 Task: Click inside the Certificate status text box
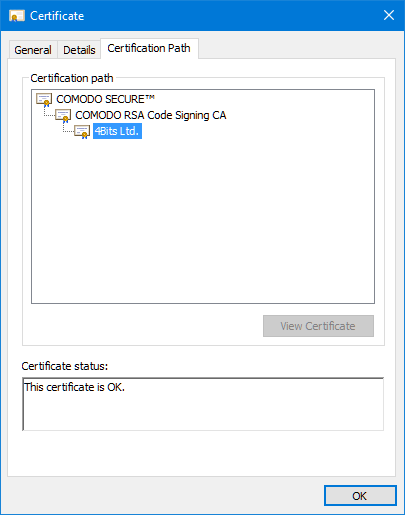point(203,404)
